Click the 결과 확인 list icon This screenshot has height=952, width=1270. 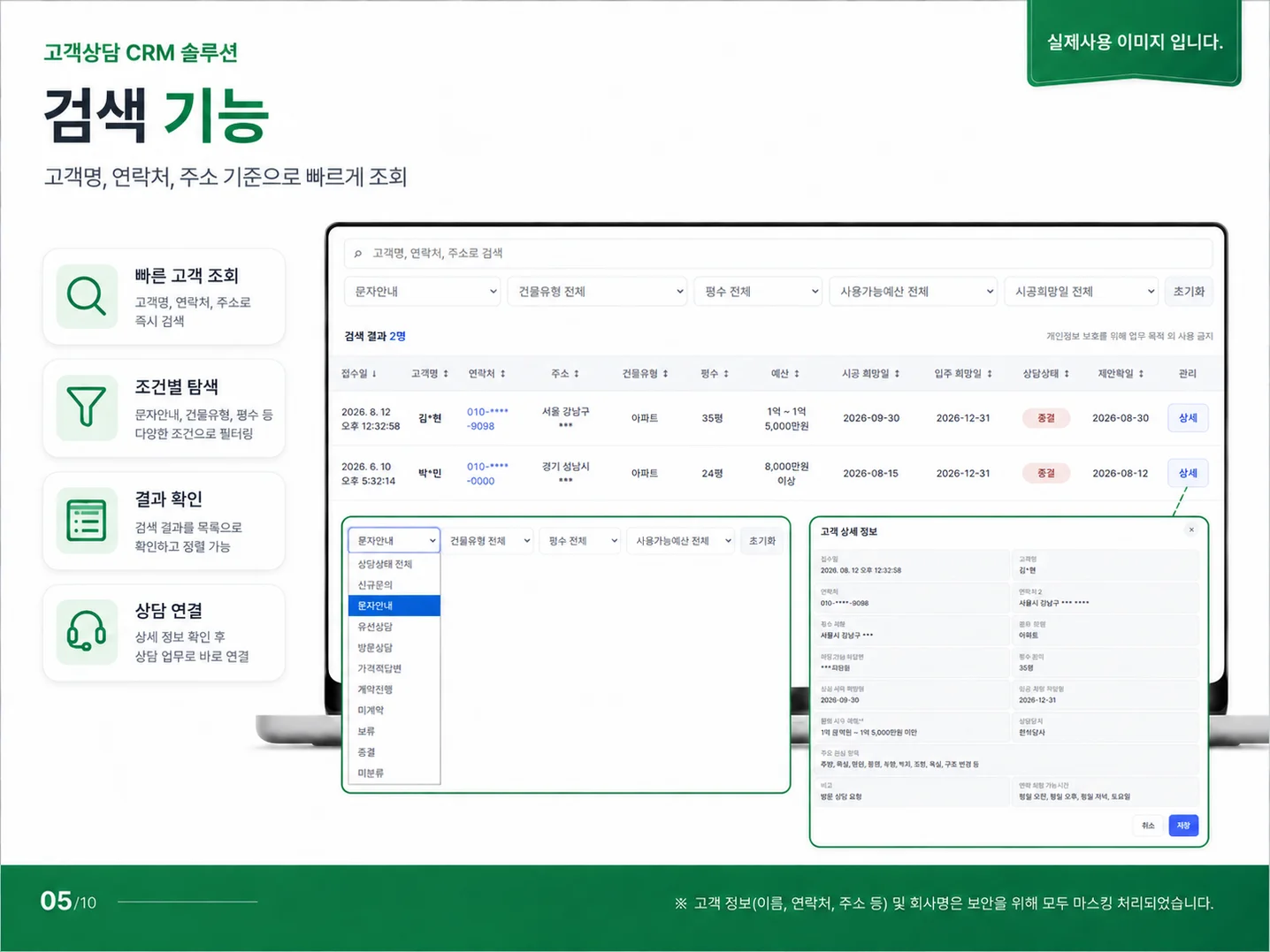pyautogui.click(x=87, y=520)
